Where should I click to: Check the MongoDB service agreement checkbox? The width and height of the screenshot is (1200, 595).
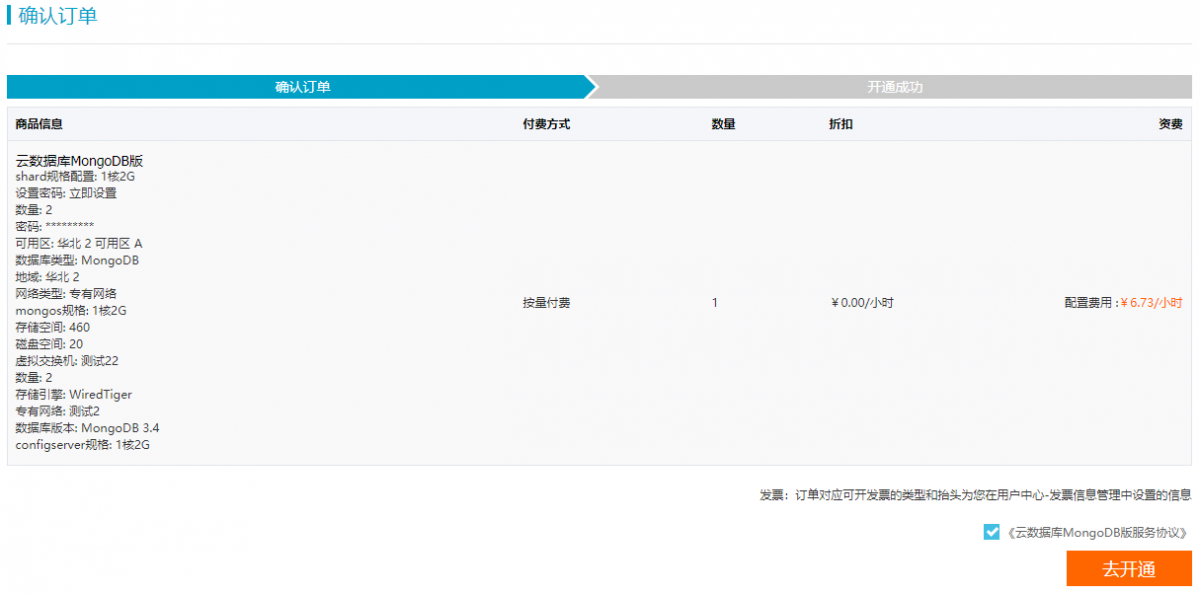pos(991,533)
